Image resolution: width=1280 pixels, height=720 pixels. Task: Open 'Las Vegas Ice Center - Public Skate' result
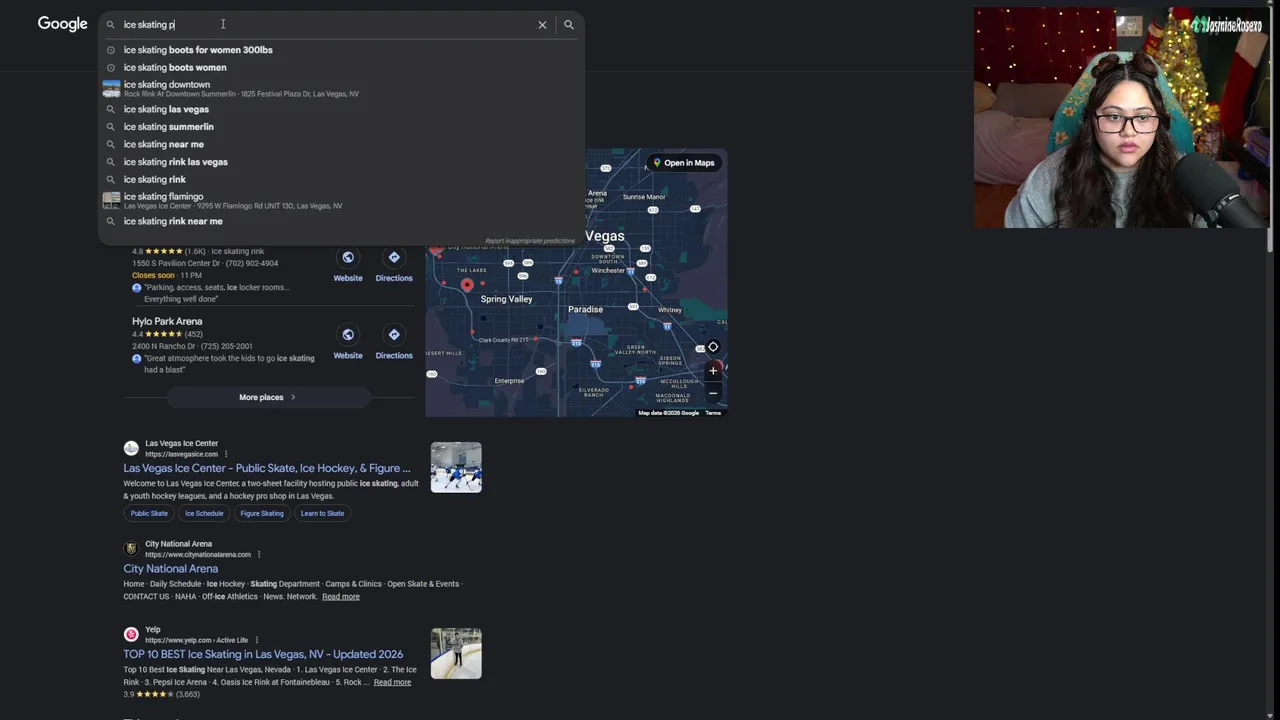(267, 468)
